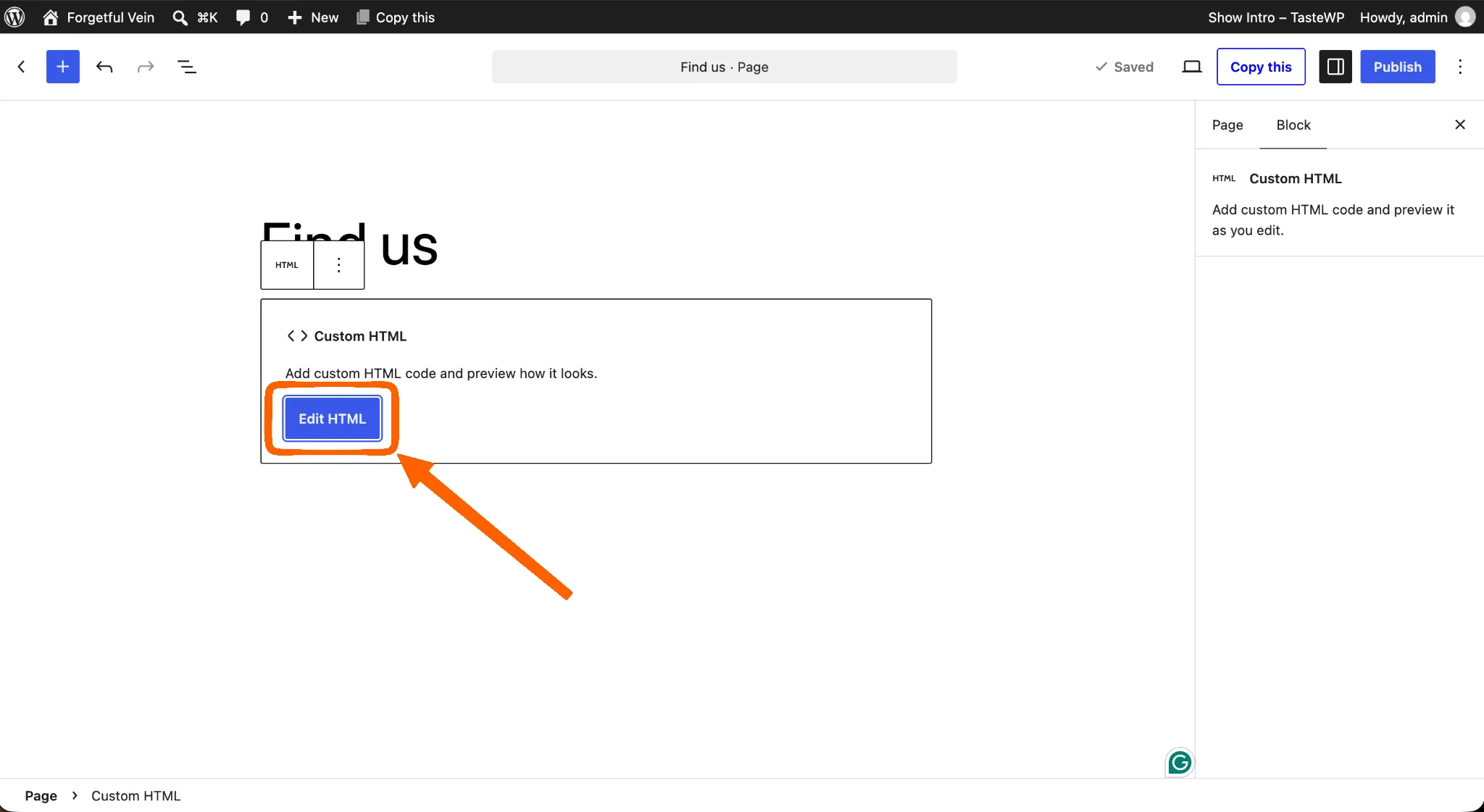Click the Edit HTML button
Image resolution: width=1484 pixels, height=812 pixels.
click(x=332, y=419)
